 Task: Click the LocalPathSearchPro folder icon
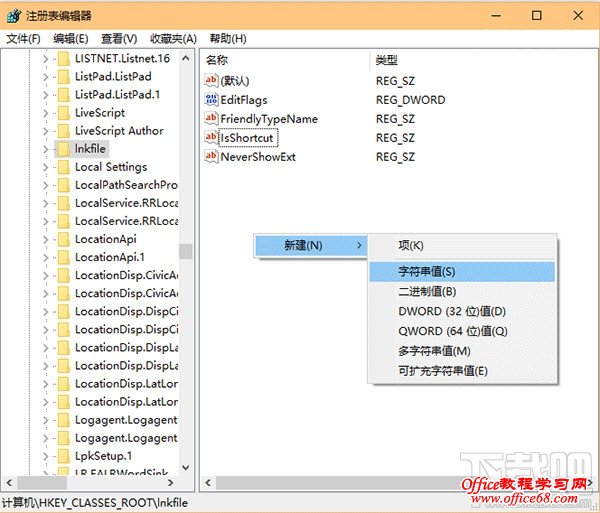[x=64, y=185]
